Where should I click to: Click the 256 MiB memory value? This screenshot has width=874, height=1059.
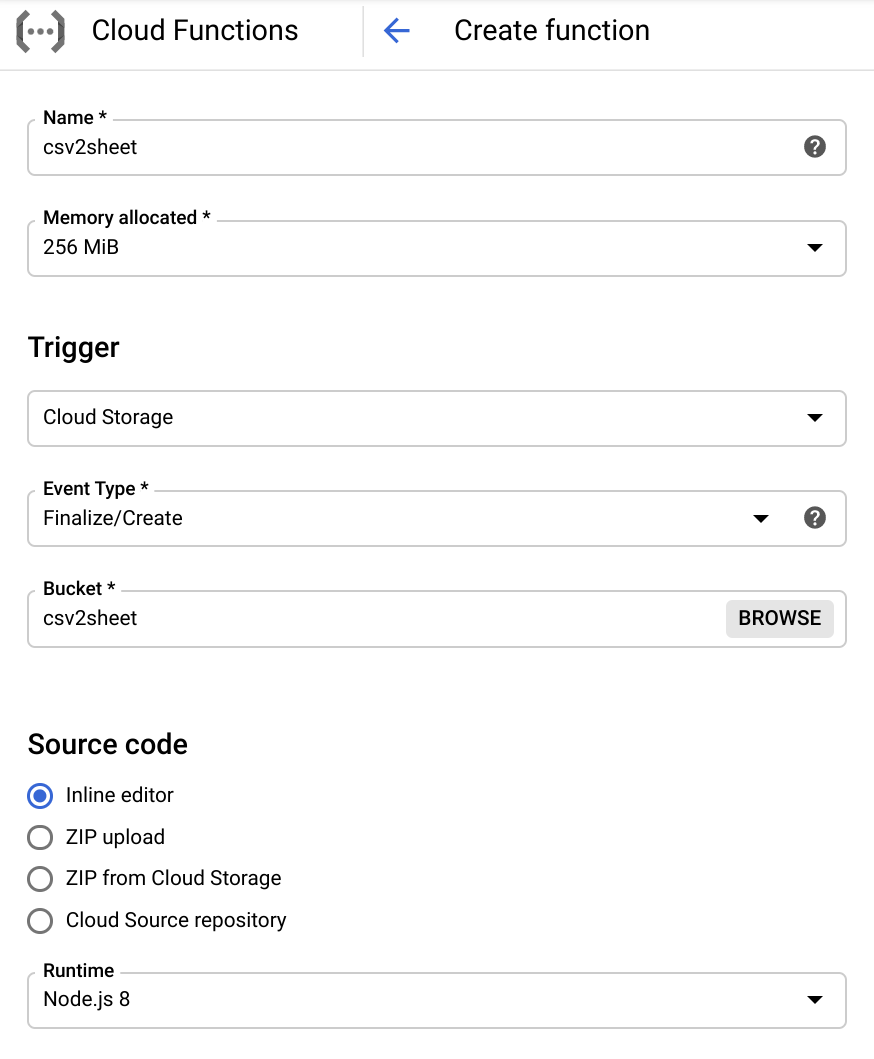(x=82, y=247)
